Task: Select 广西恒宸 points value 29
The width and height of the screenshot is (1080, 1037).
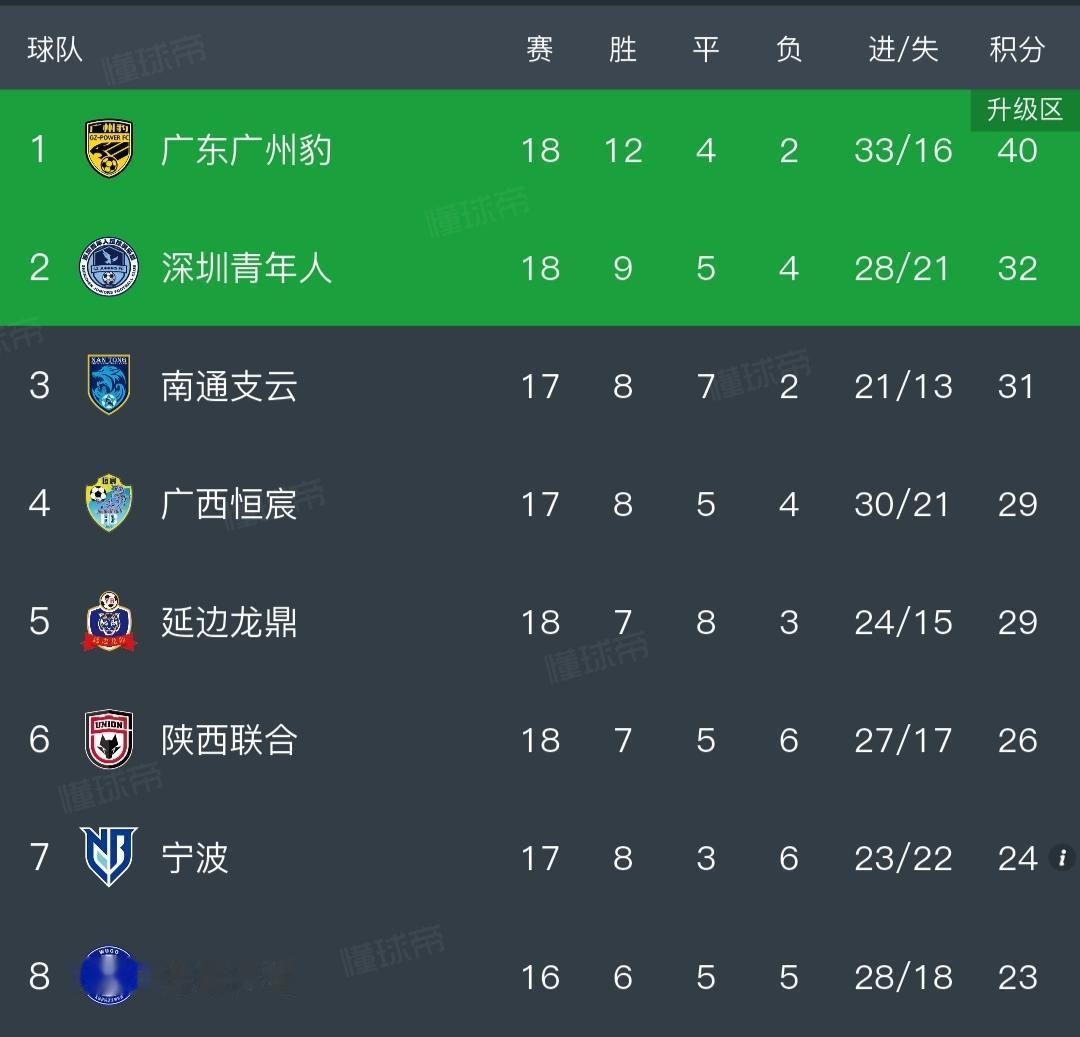Action: (x=1017, y=505)
